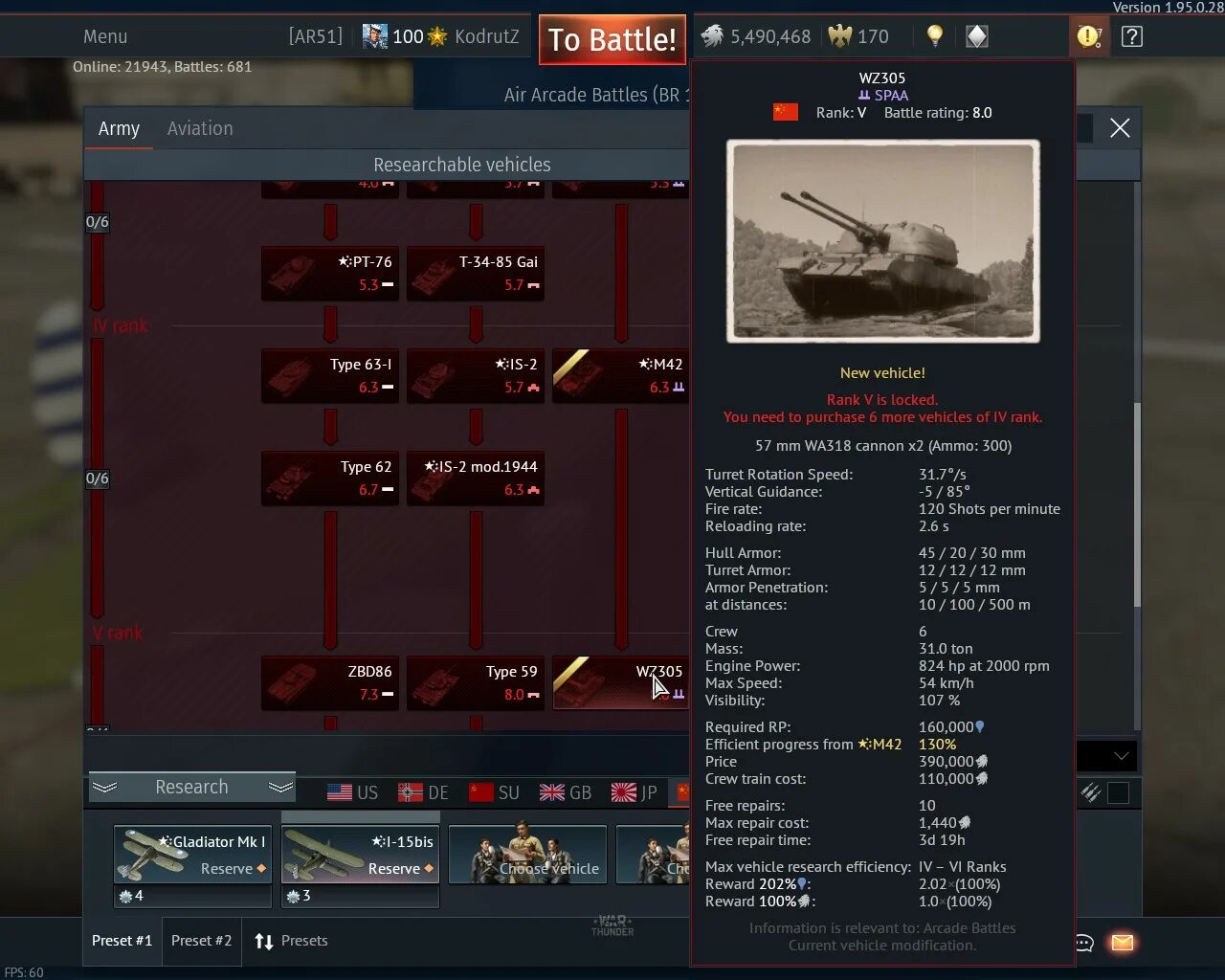The width and height of the screenshot is (1225, 980).
Task: Open the glowing mail envelope icon
Action: click(x=1122, y=943)
